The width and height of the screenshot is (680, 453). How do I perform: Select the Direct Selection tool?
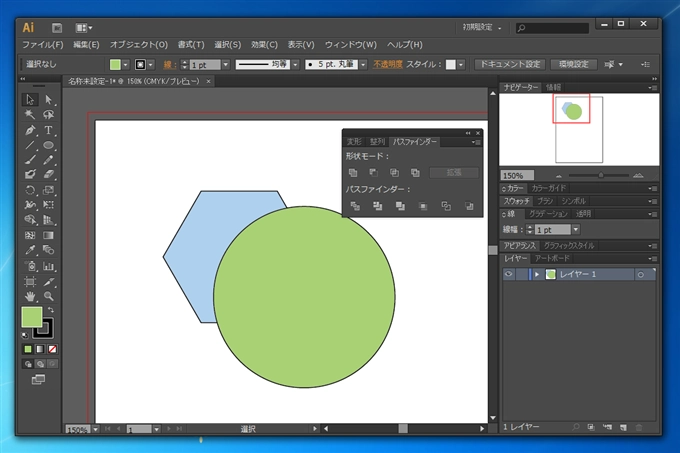(48, 100)
